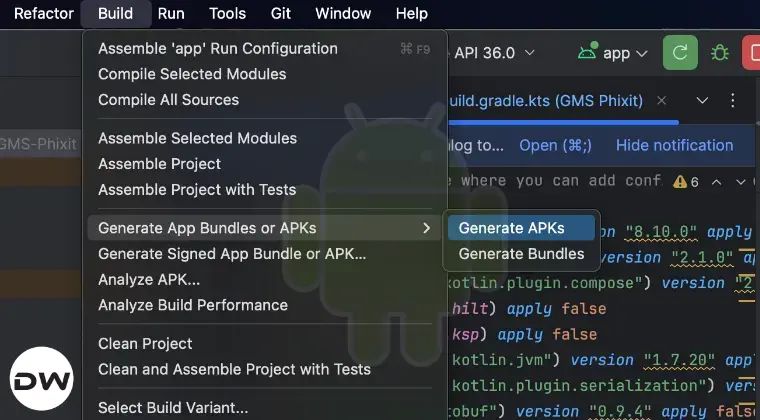Go to previous highlighted problem arrow
The width and height of the screenshot is (760, 420).
tap(716, 182)
